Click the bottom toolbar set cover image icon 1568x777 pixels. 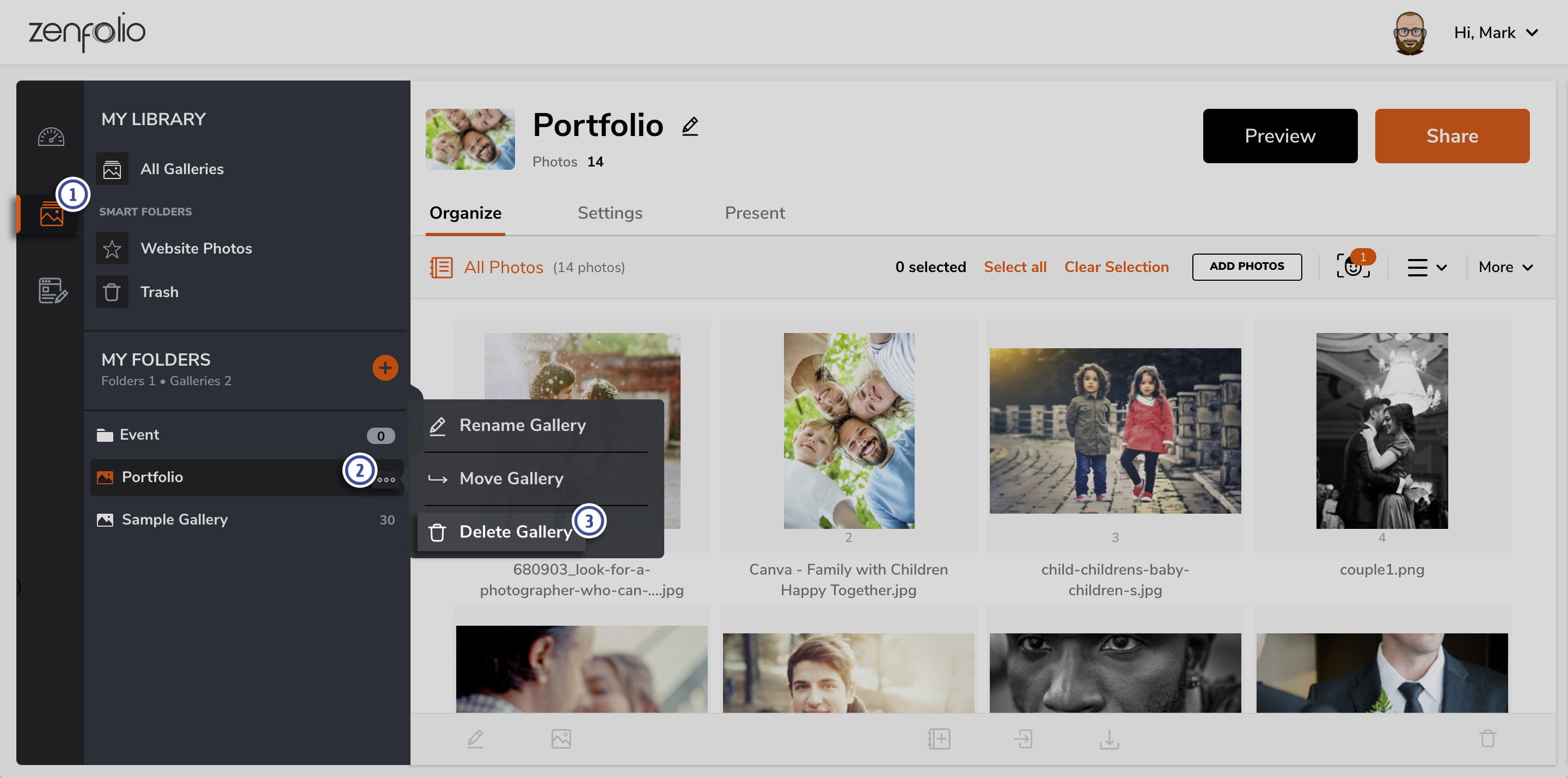click(x=561, y=739)
